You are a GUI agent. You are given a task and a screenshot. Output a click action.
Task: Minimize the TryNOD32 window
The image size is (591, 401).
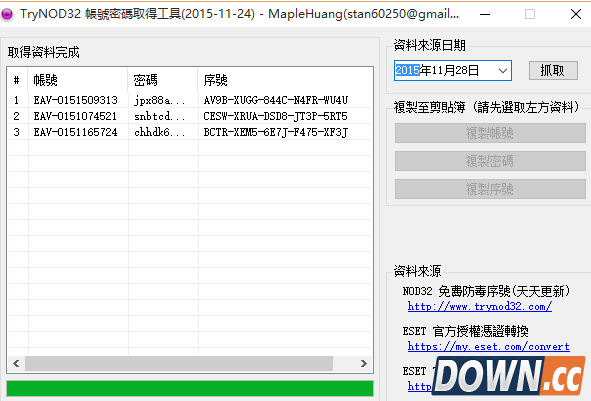click(x=485, y=14)
